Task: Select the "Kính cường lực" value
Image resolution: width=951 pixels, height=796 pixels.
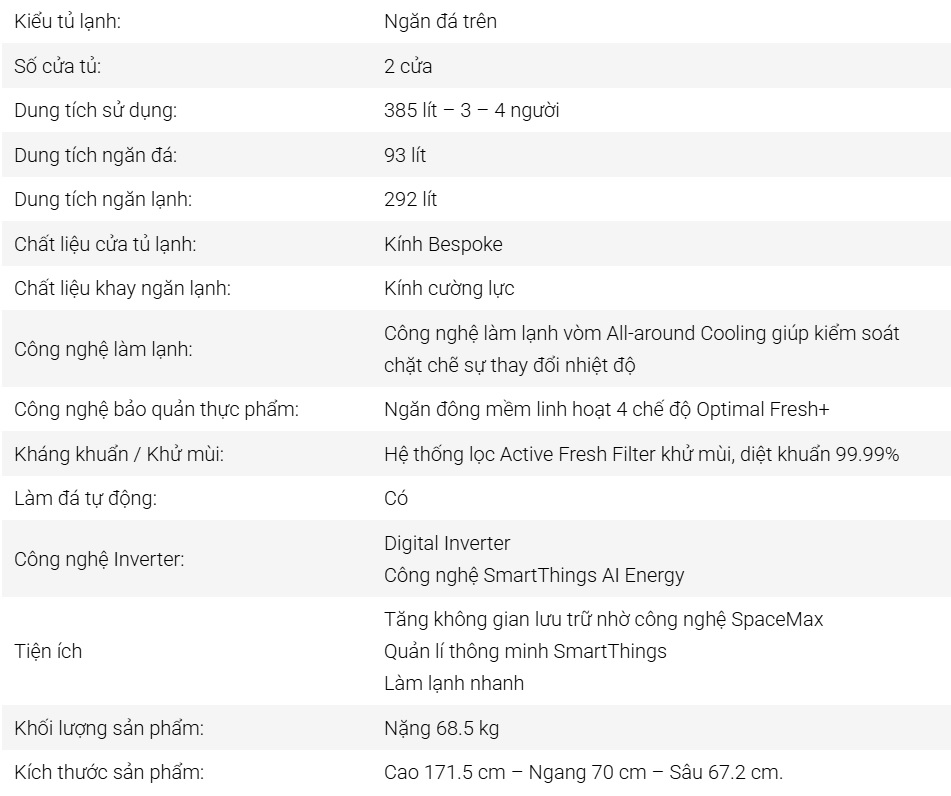Action: click(x=449, y=288)
